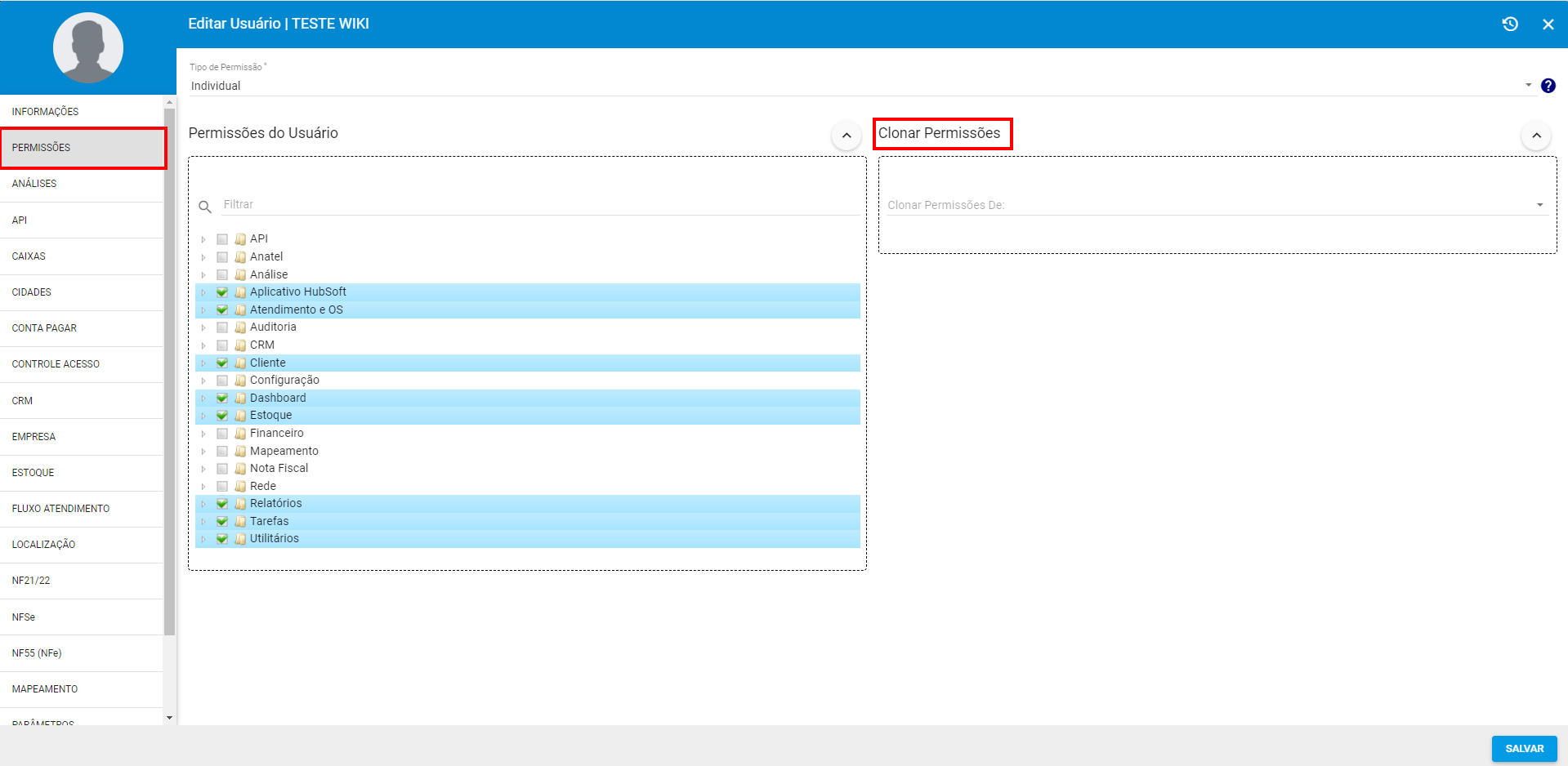The height and width of the screenshot is (766, 1568).
Task: Switch to the INFORMAÇÕES tab
Action: click(x=46, y=112)
